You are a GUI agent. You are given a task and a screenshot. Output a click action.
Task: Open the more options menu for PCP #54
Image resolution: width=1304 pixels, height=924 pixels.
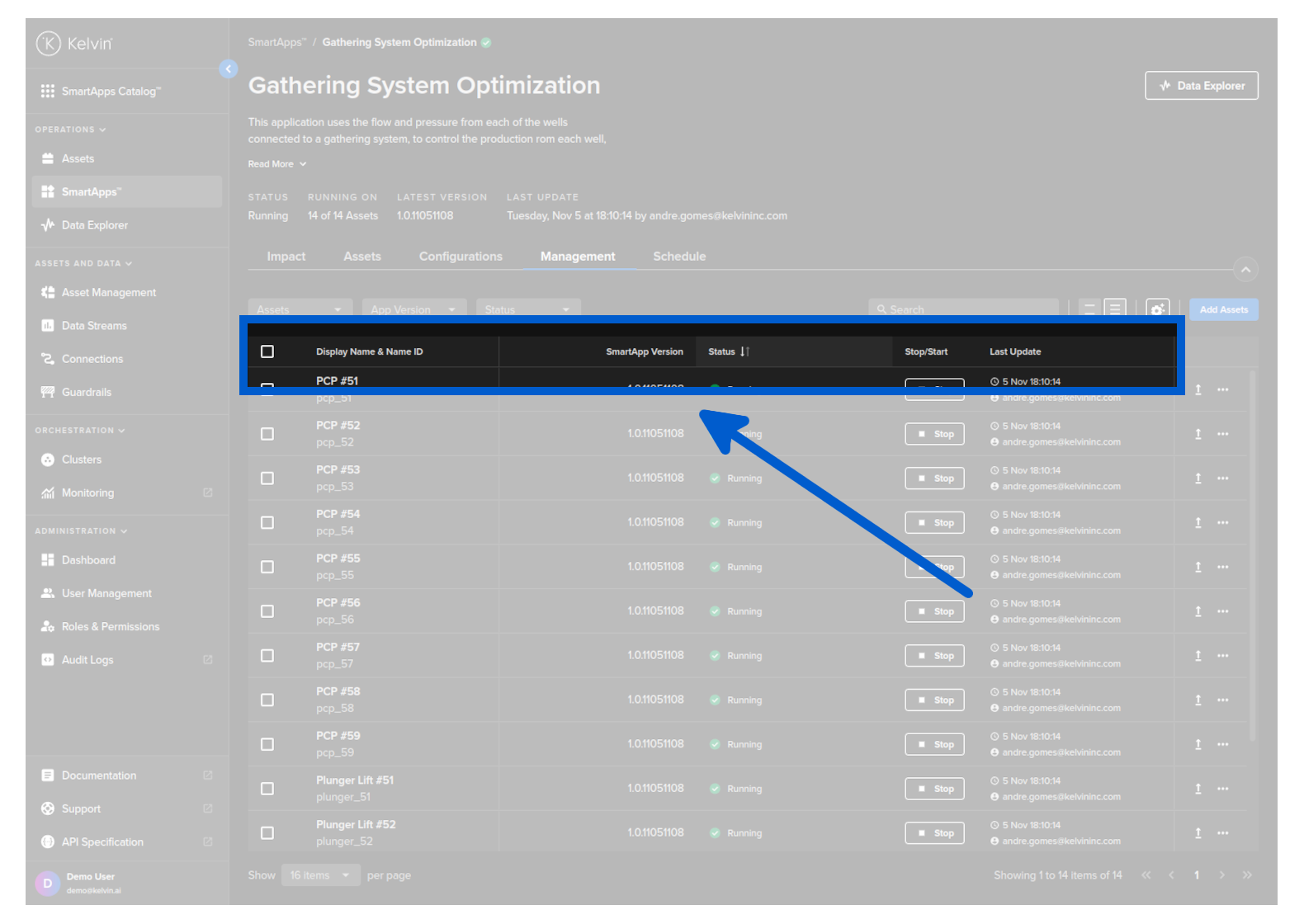[x=1222, y=523]
